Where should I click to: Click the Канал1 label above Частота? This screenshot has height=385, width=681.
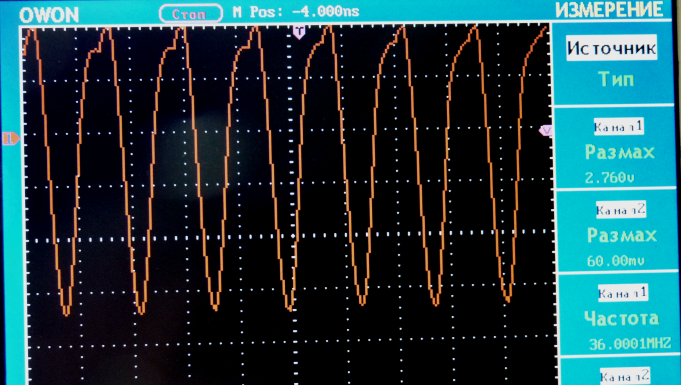(x=623, y=293)
